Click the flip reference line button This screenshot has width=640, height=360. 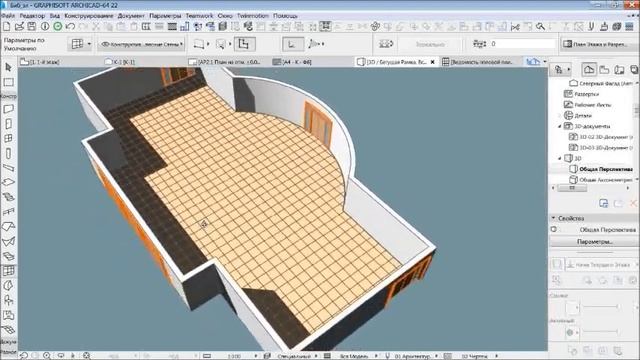tap(386, 44)
